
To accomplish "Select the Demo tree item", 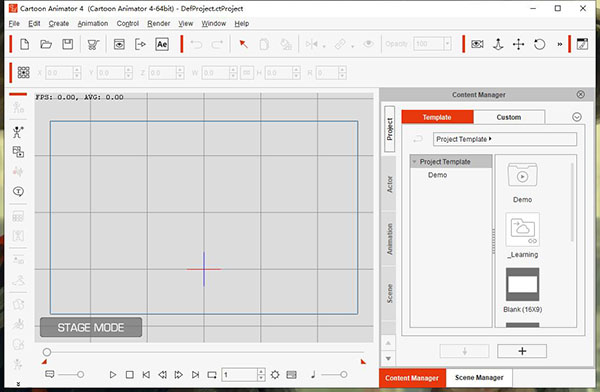I will tap(437, 175).
